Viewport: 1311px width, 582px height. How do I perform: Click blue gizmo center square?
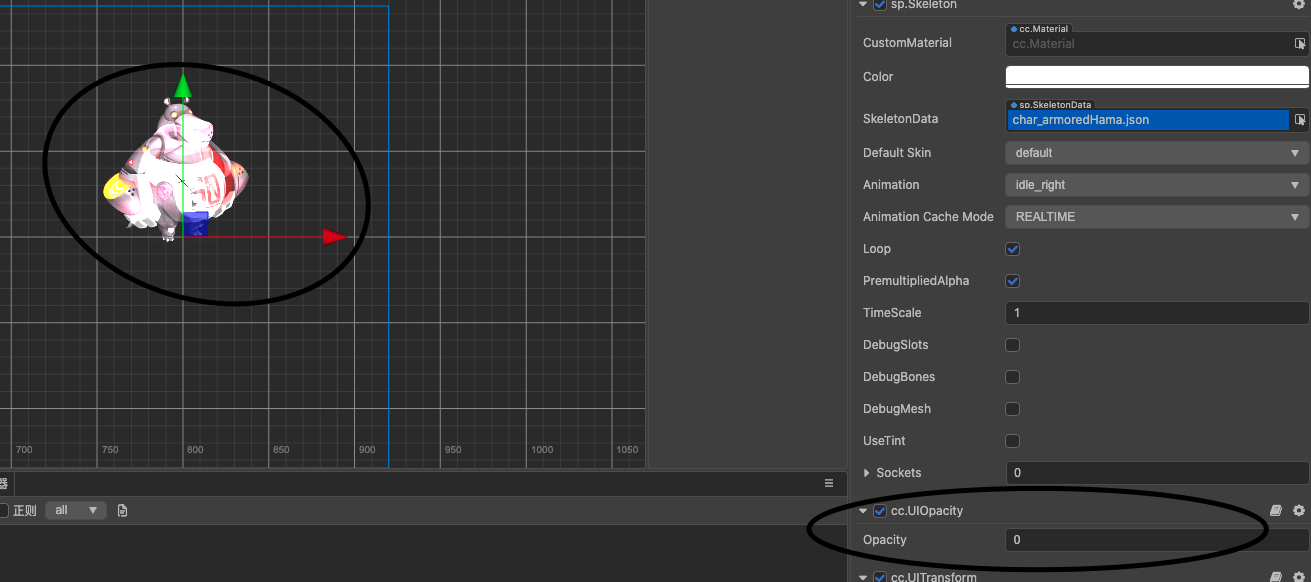195,224
